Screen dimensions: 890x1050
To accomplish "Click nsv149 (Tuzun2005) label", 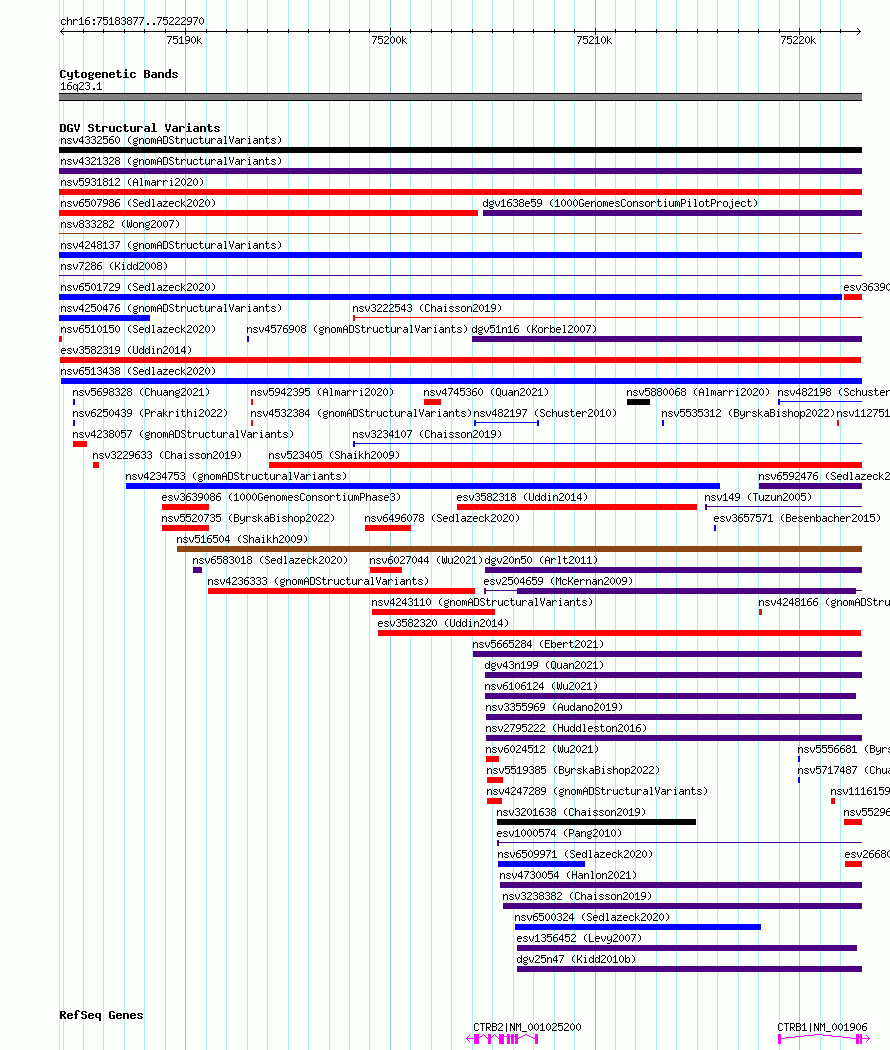I will 758,498.
